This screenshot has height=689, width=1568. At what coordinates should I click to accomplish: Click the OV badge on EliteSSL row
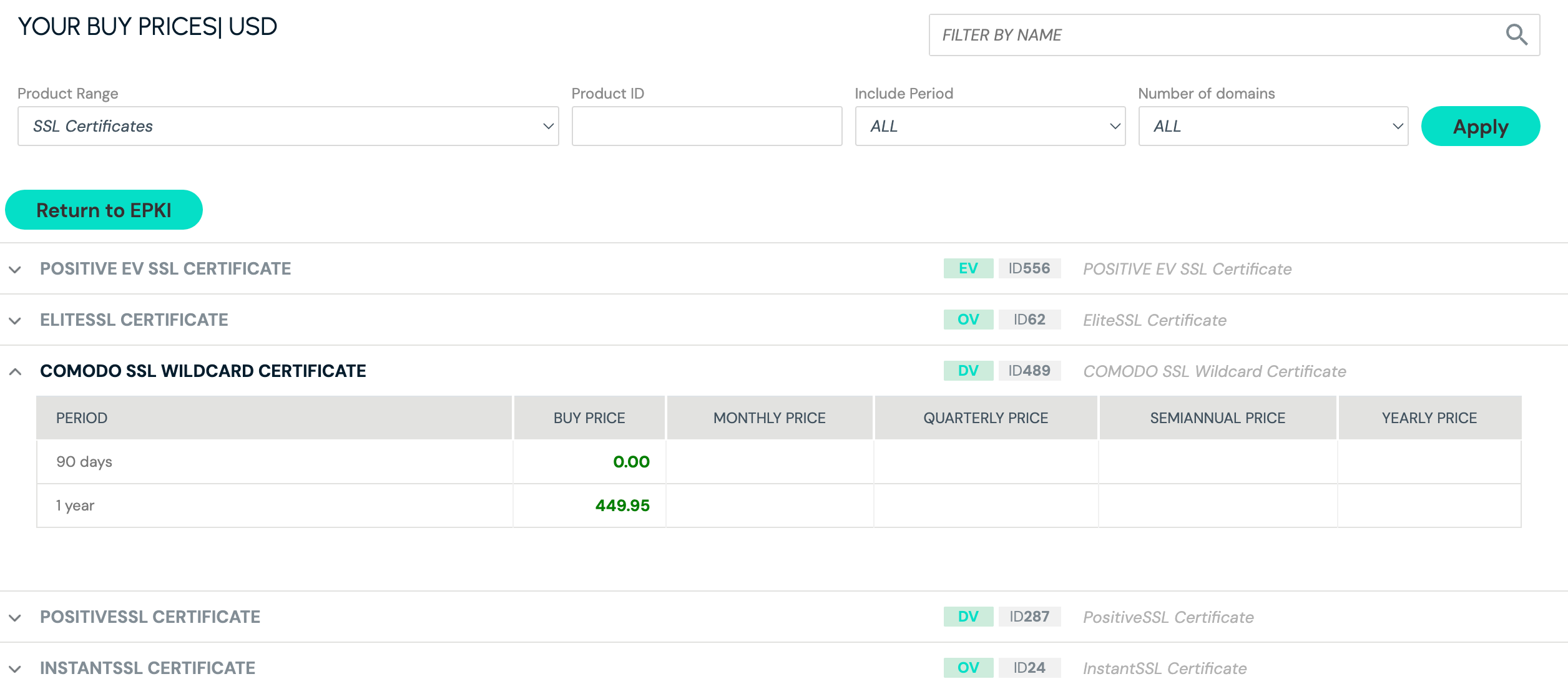(x=968, y=320)
